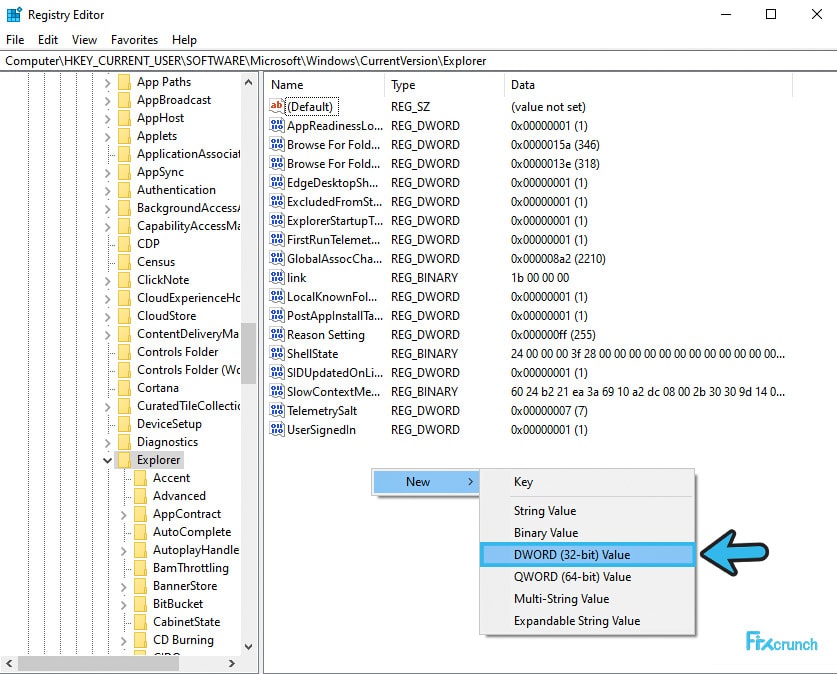This screenshot has width=837, height=674.
Task: Choose String Value from New submenu
Action: [587, 511]
